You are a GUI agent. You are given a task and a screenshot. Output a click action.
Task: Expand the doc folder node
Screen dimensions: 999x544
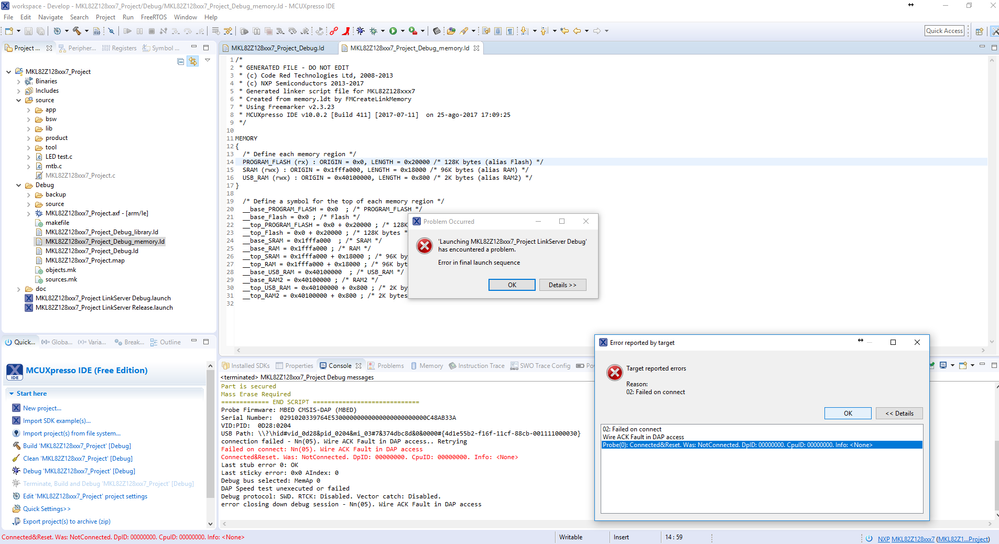tap(18, 289)
